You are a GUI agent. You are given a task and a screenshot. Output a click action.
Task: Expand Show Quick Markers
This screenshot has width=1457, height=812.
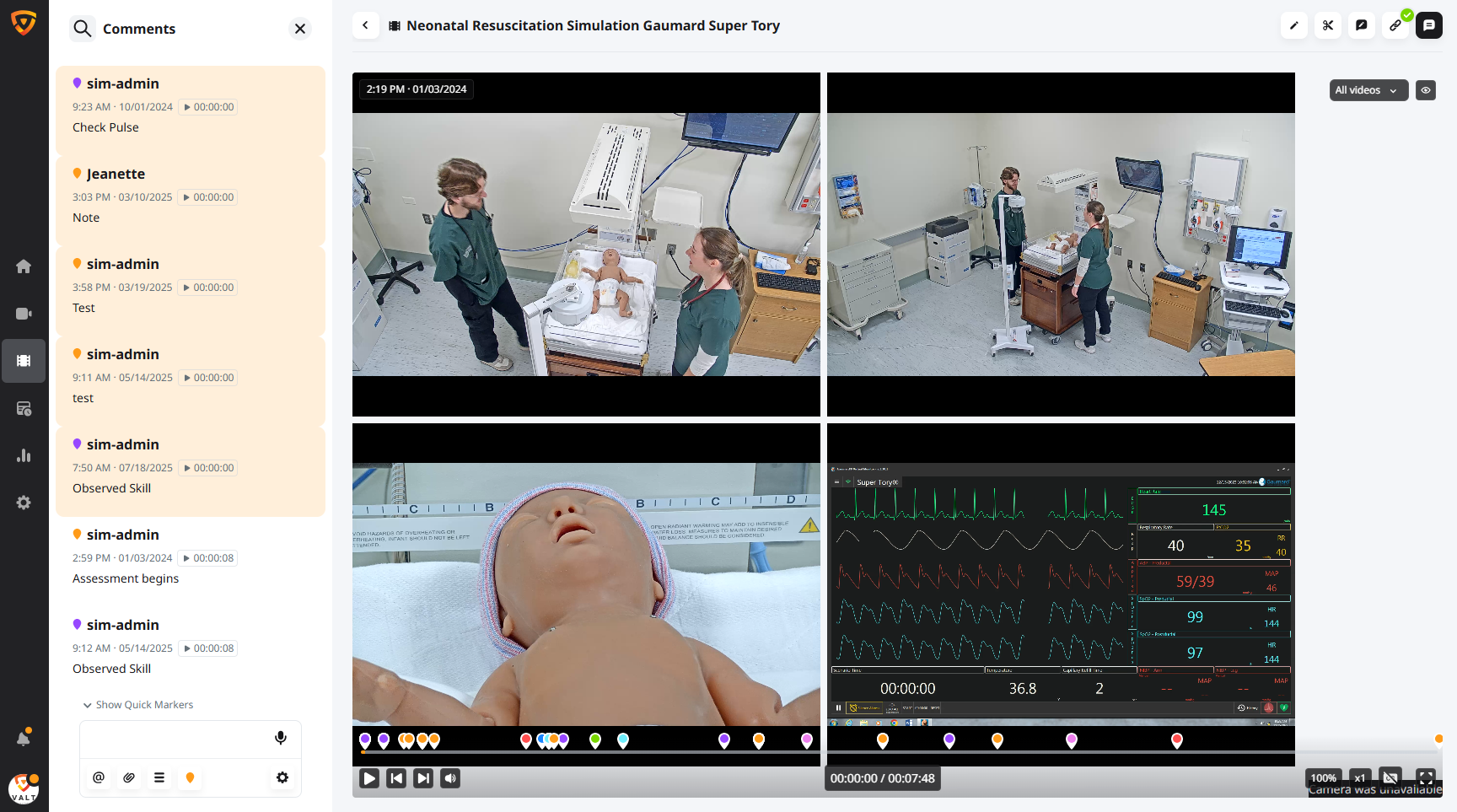(x=138, y=705)
